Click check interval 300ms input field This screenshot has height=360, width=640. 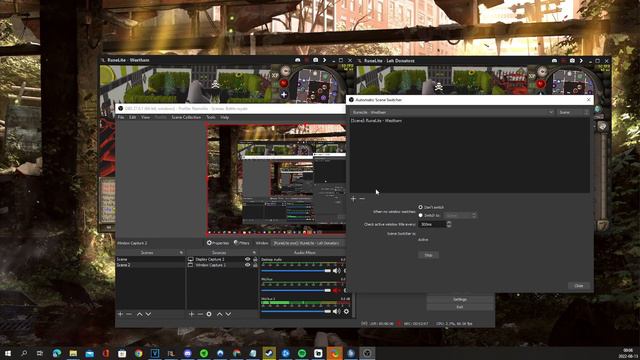click(x=433, y=224)
